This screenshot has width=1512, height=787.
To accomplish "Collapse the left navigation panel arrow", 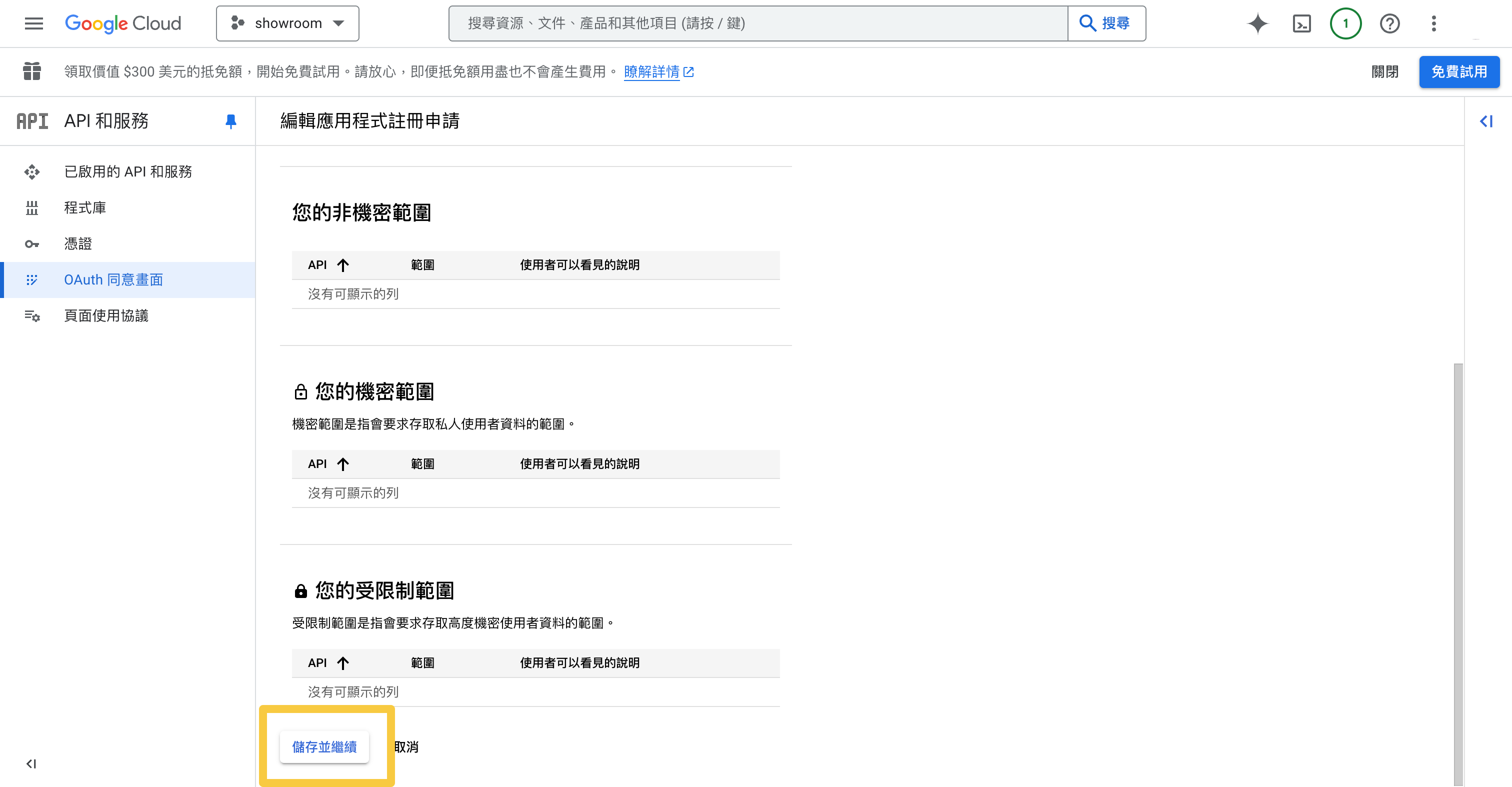I will pos(31,763).
